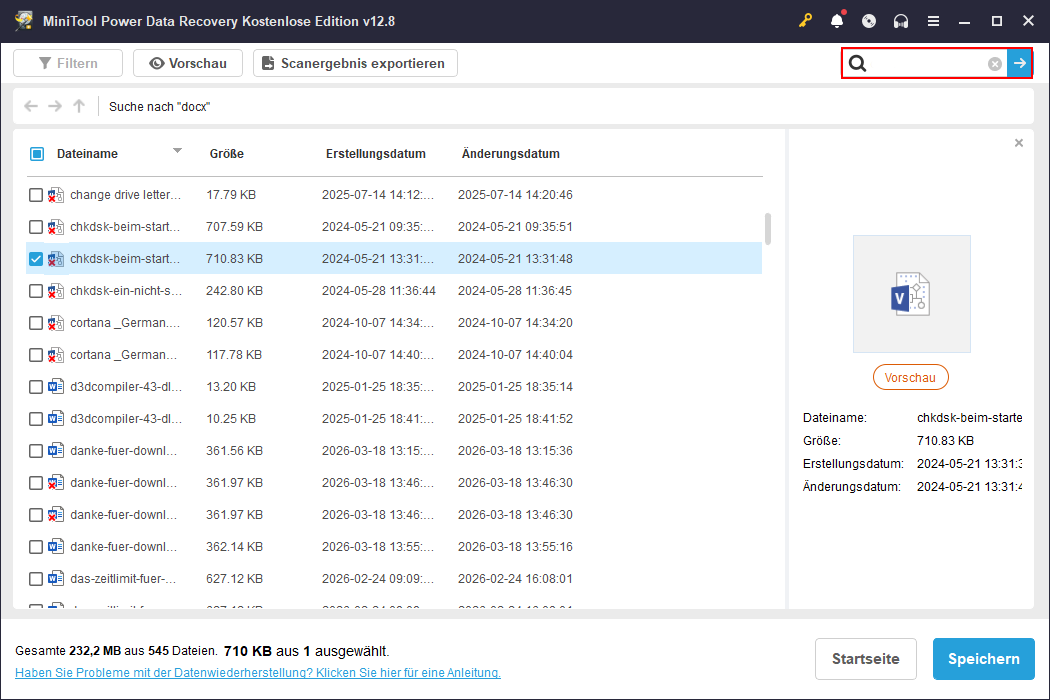
Task: Click the deleted Word icon of change drive letter
Action: tap(56, 195)
